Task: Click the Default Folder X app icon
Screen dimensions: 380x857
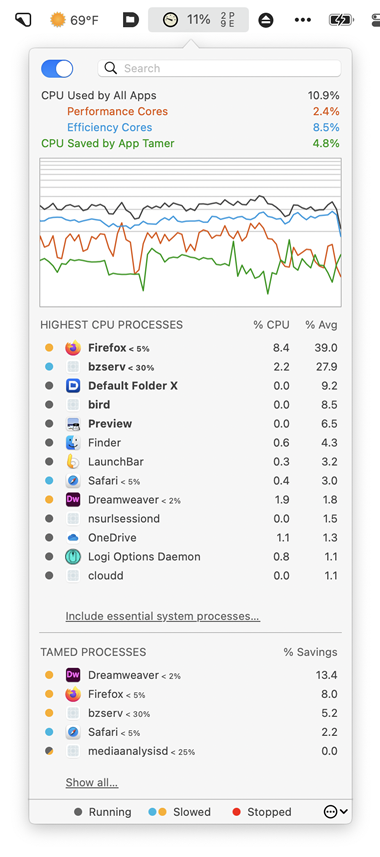Action: 73,386
